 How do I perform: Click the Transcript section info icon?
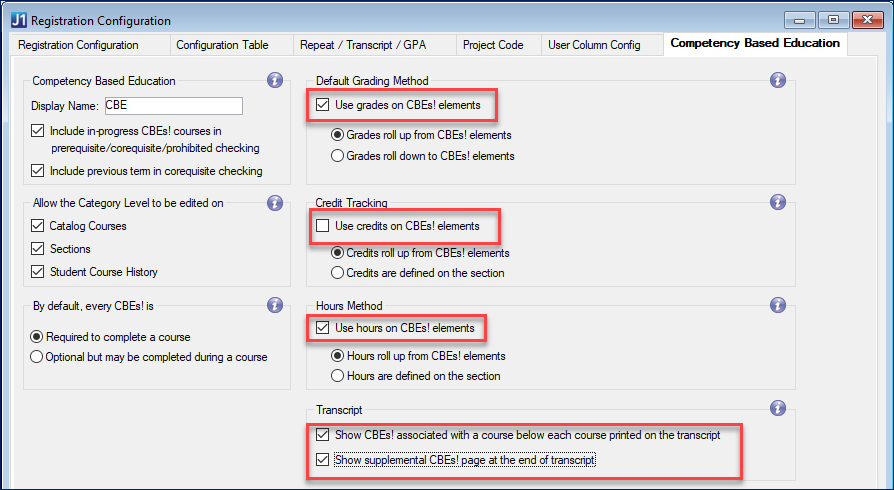778,408
